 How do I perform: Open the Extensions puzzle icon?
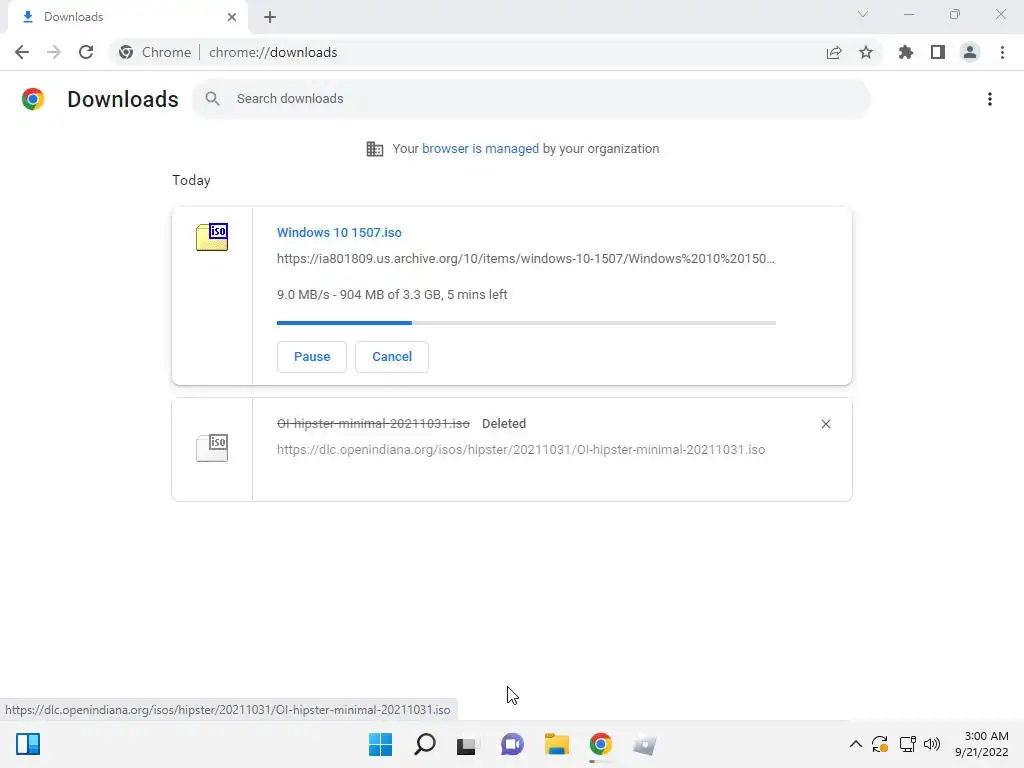(906, 52)
